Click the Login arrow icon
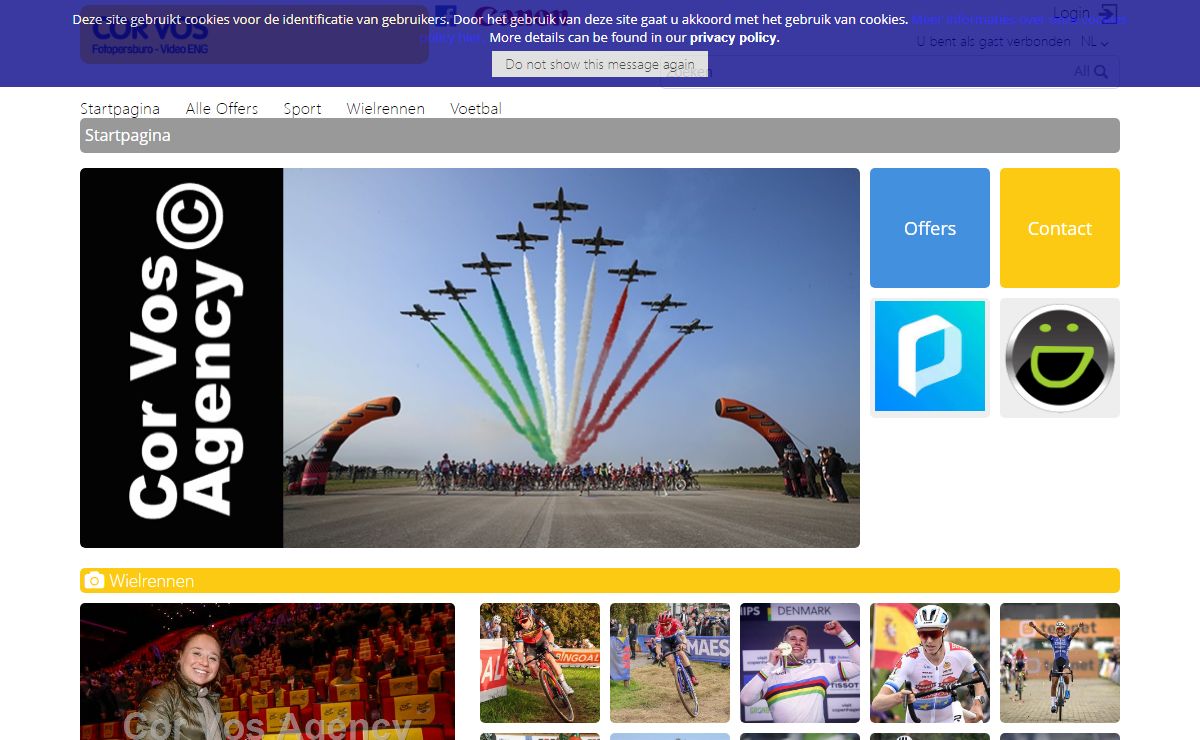 click(x=1108, y=13)
